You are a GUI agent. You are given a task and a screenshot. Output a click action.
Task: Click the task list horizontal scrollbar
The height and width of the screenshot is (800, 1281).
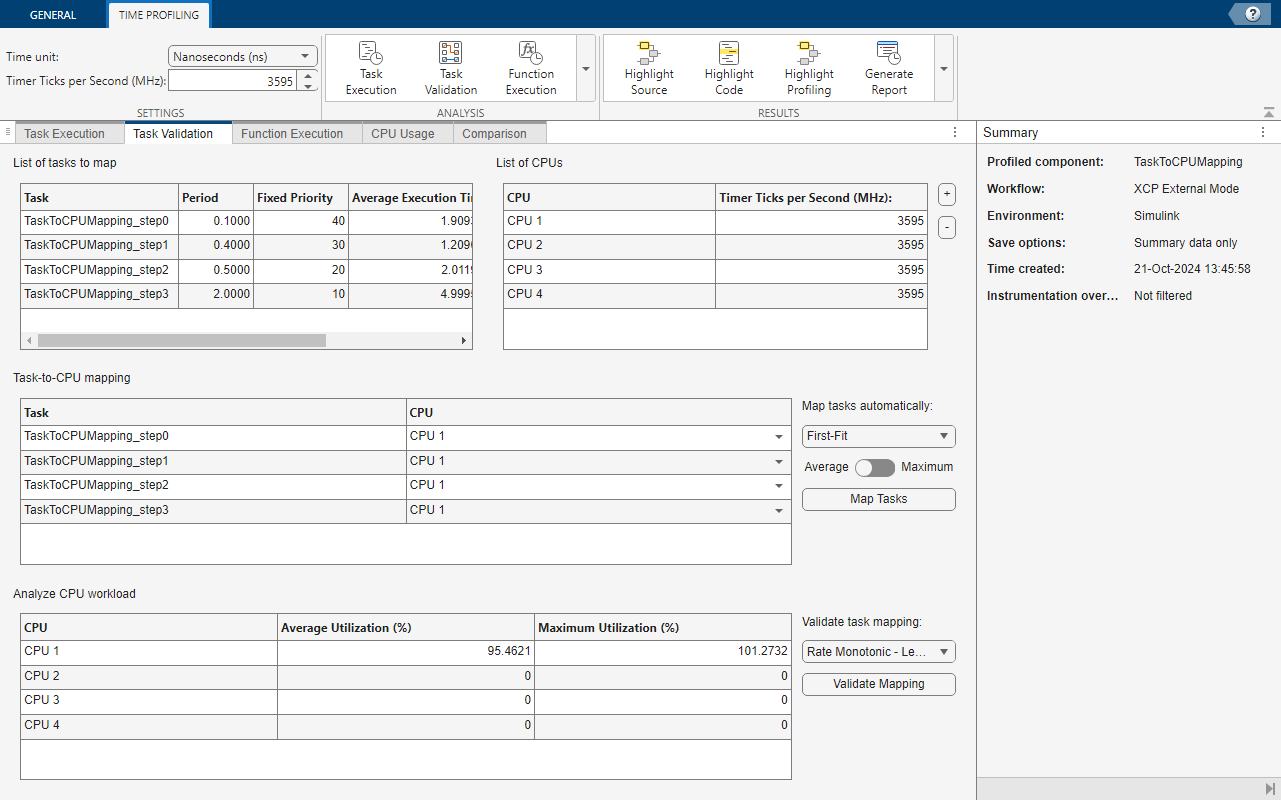click(x=182, y=341)
